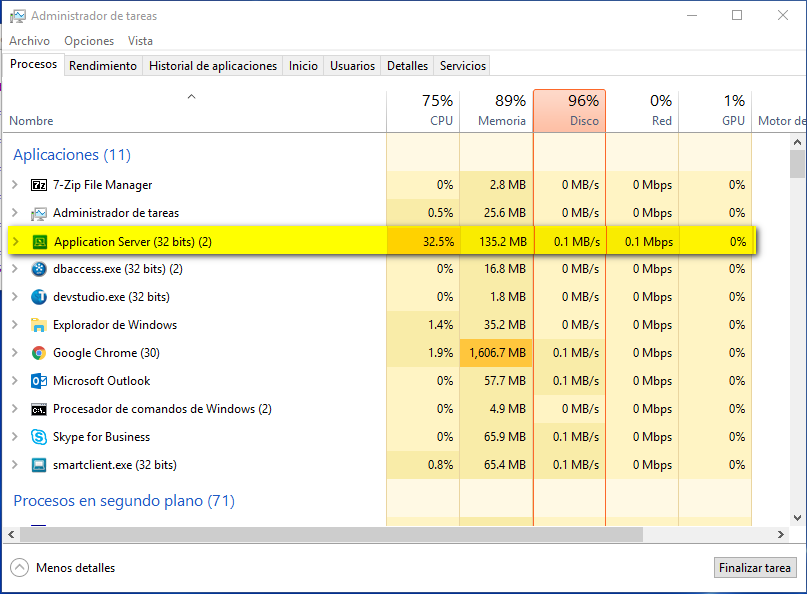Expand the Explorador de Windows process

[15, 325]
